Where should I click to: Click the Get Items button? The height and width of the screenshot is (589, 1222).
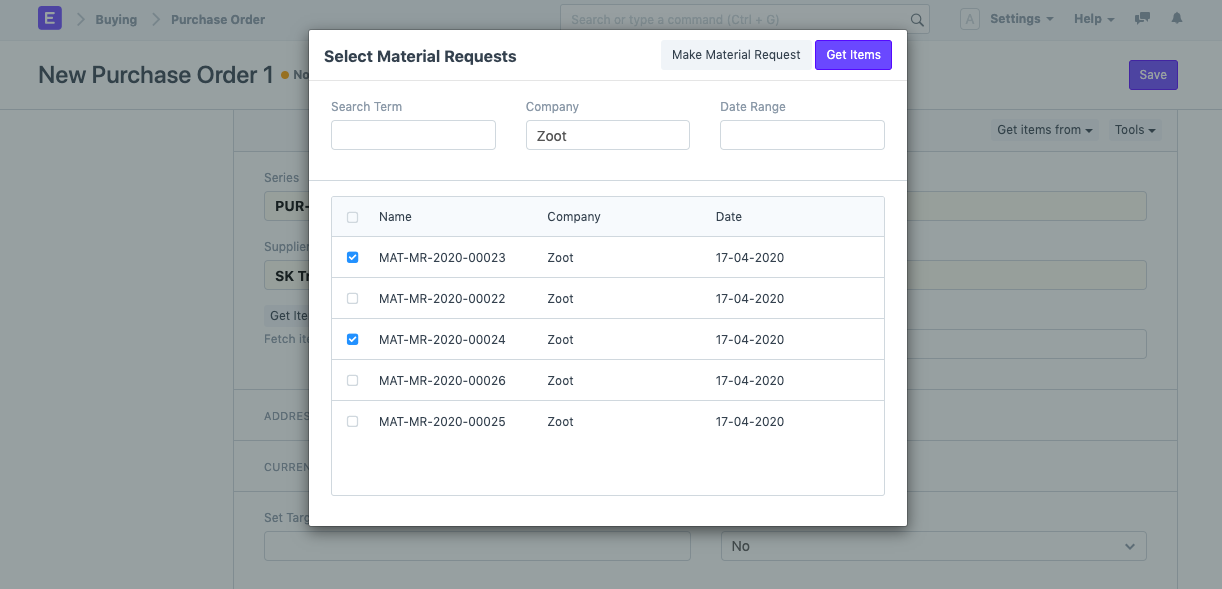(853, 55)
